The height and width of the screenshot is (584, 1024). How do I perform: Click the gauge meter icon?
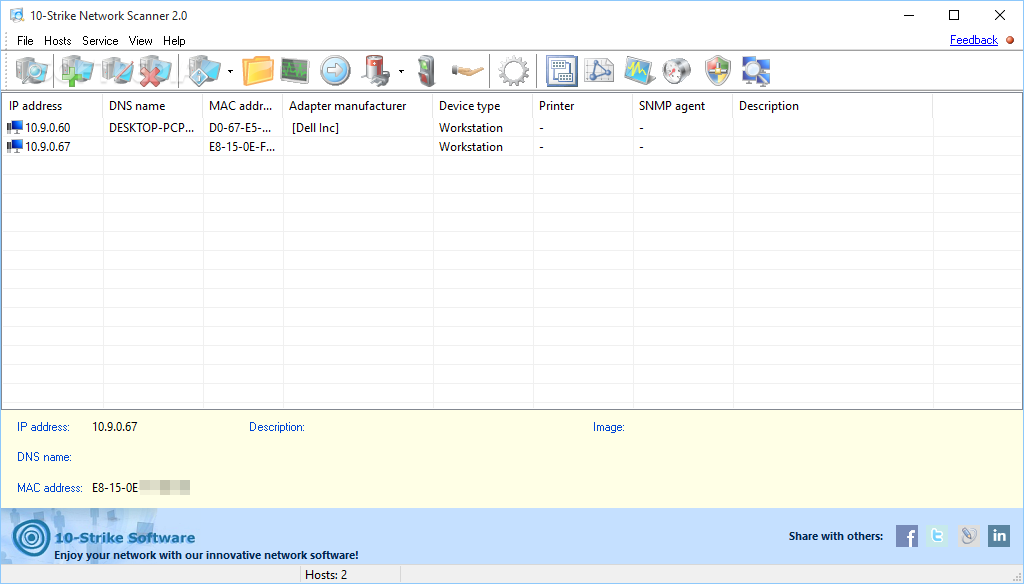677,71
